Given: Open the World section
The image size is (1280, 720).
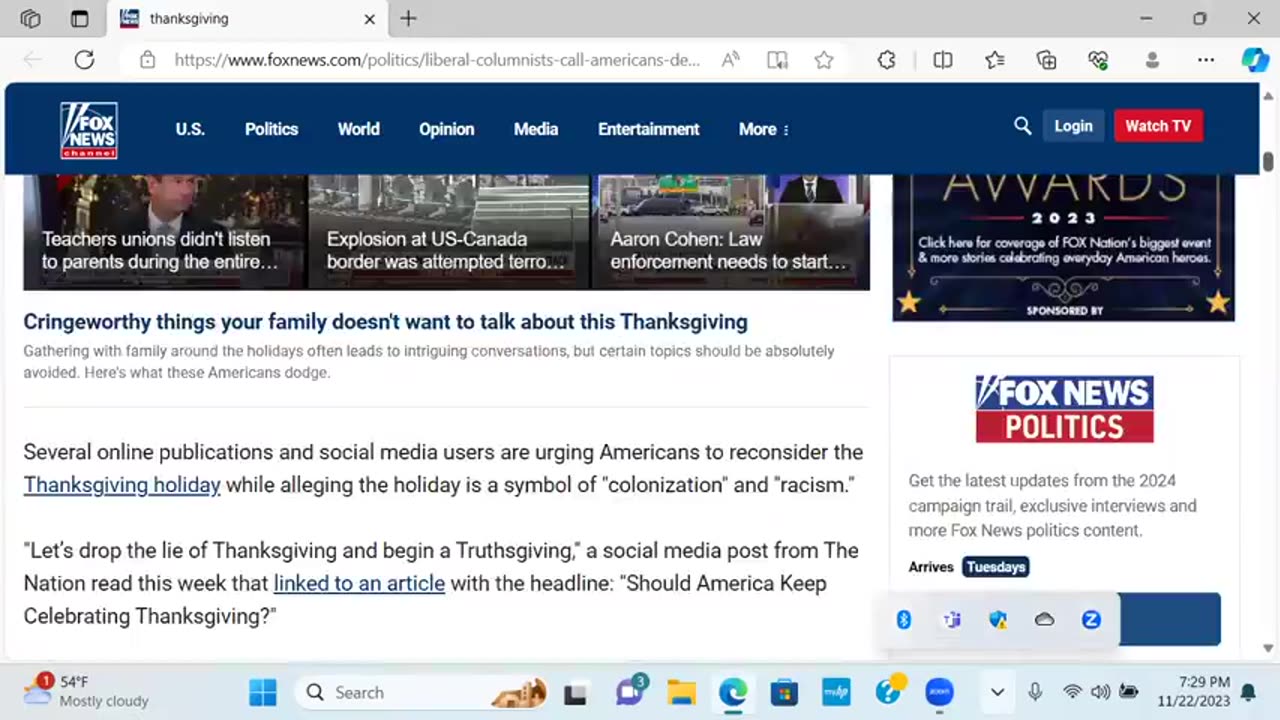Looking at the screenshot, I should pos(358,129).
